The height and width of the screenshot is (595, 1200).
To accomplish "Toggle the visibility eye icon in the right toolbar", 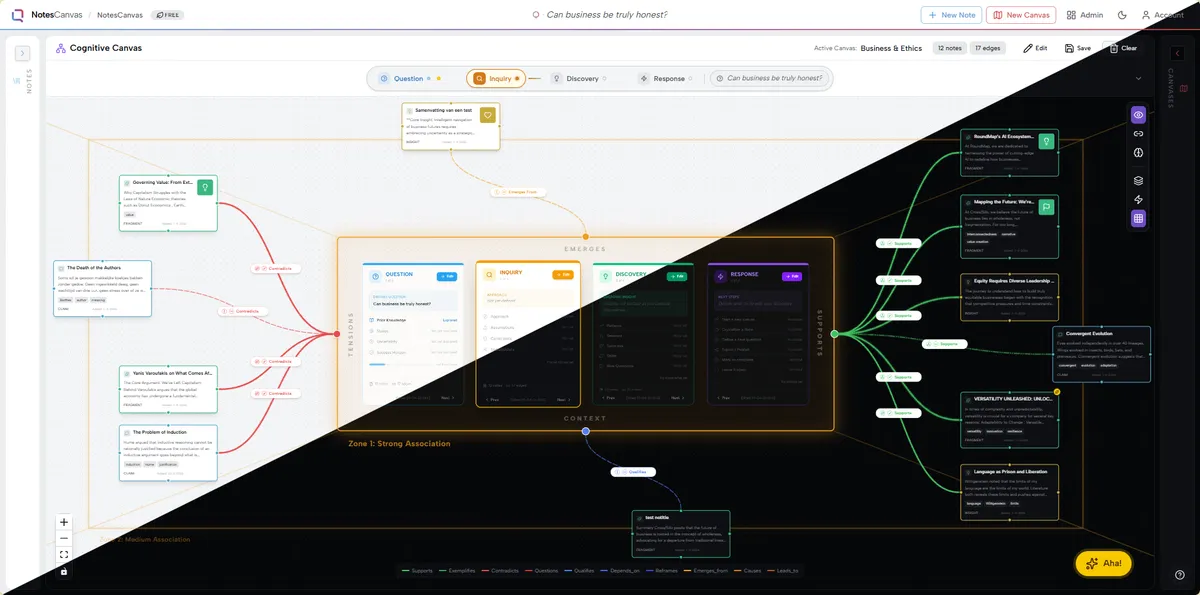I will pos(1138,115).
